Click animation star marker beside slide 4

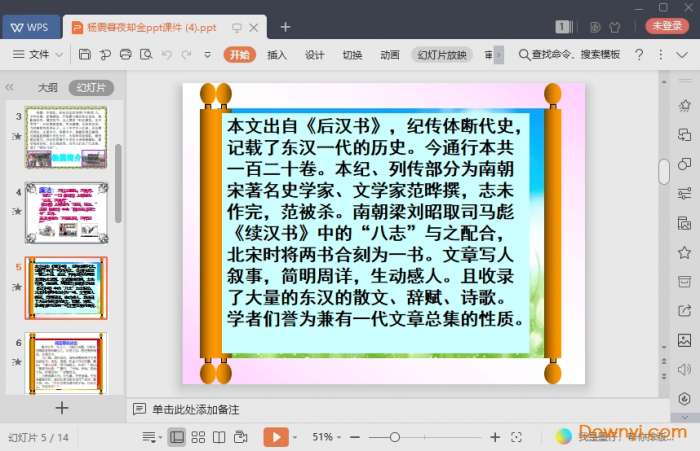point(17,211)
